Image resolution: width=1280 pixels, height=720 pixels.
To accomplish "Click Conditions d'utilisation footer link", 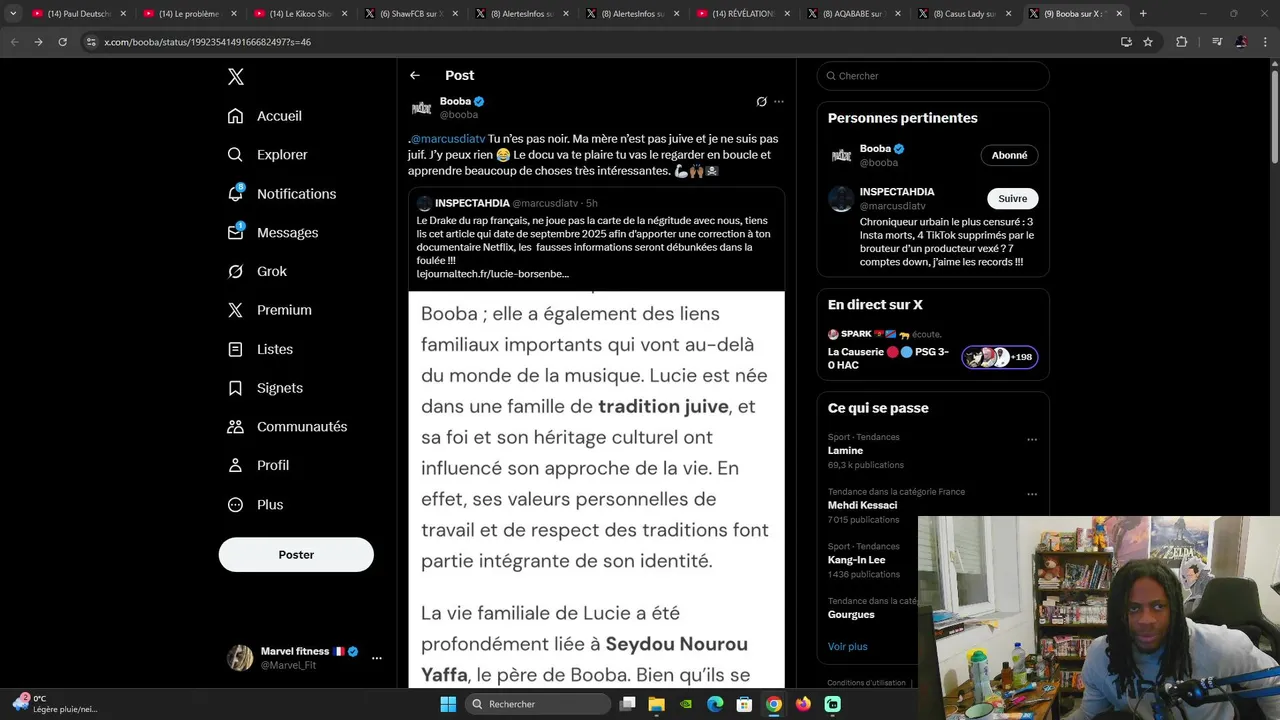I will (866, 683).
